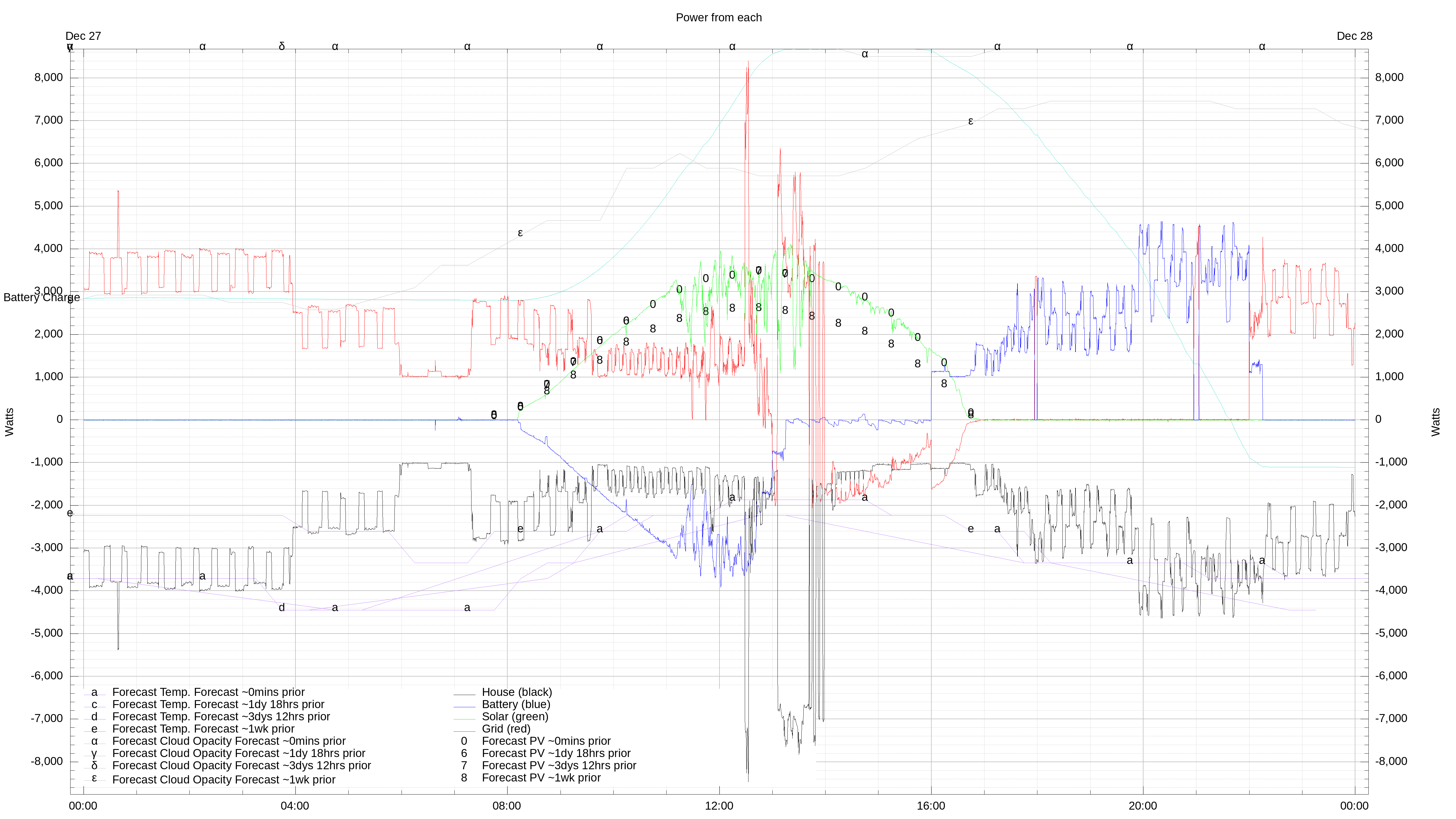Click legend 'Forecast PV ~3dys 12hrs prior'

[559, 766]
